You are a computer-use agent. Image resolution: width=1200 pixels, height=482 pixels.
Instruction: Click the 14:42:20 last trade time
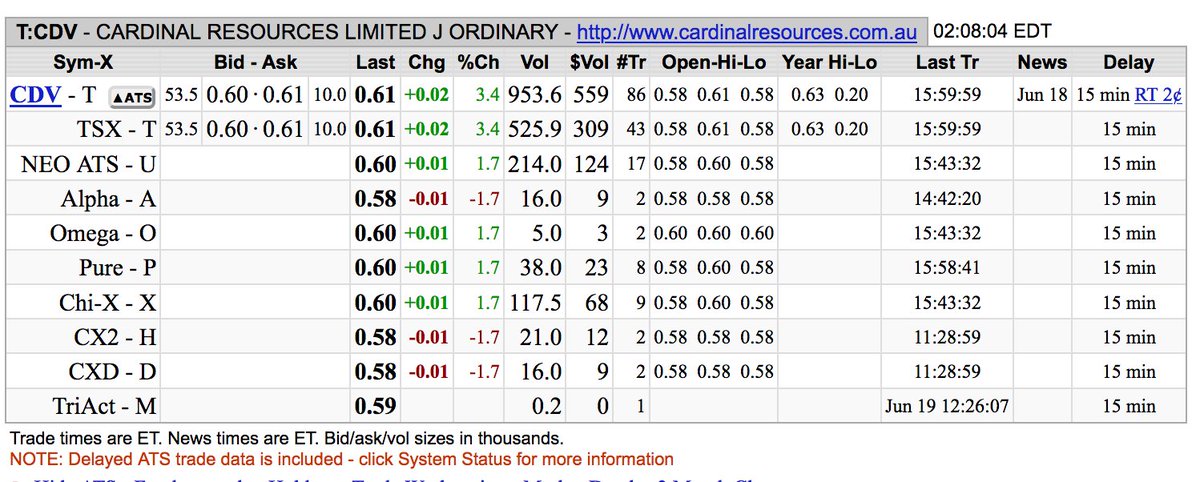[x=947, y=199]
